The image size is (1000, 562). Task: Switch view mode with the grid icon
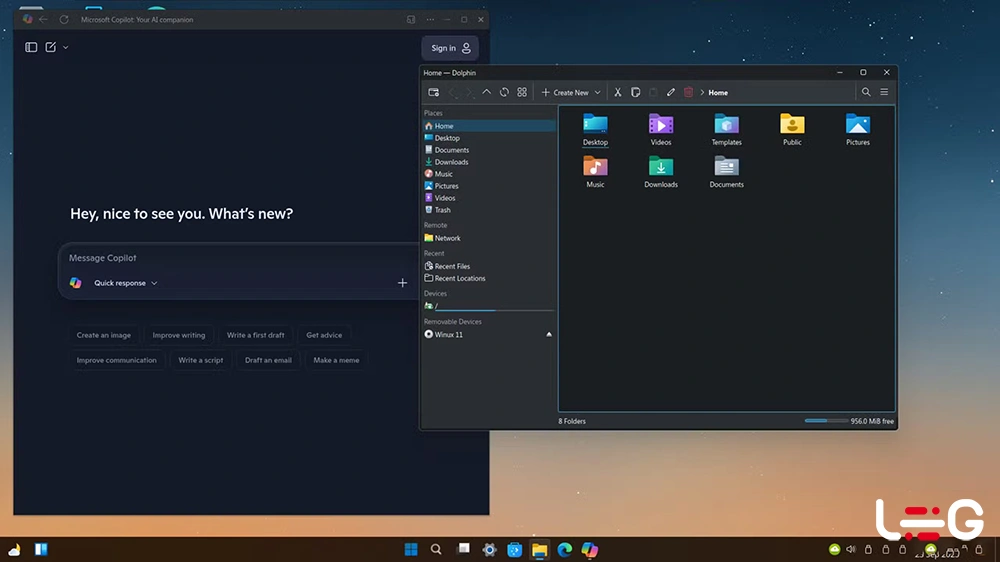[522, 92]
